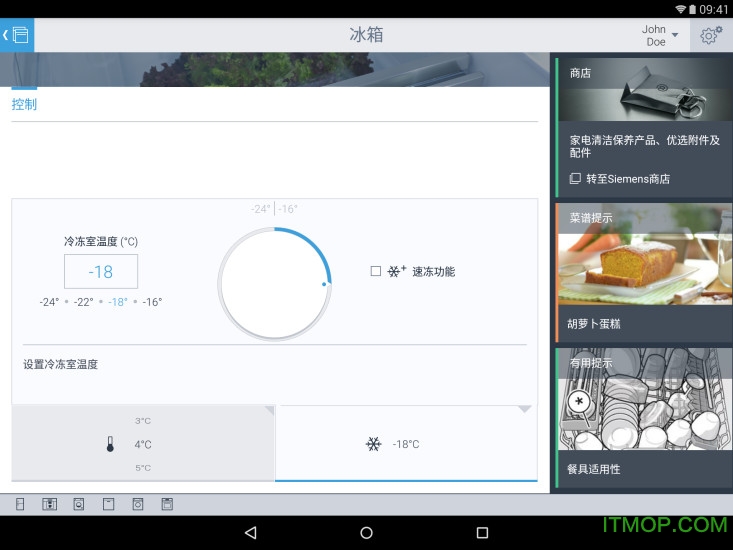This screenshot has width=733, height=550.
Task: Enable the 速冻功能 checkbox
Action: [x=376, y=271]
